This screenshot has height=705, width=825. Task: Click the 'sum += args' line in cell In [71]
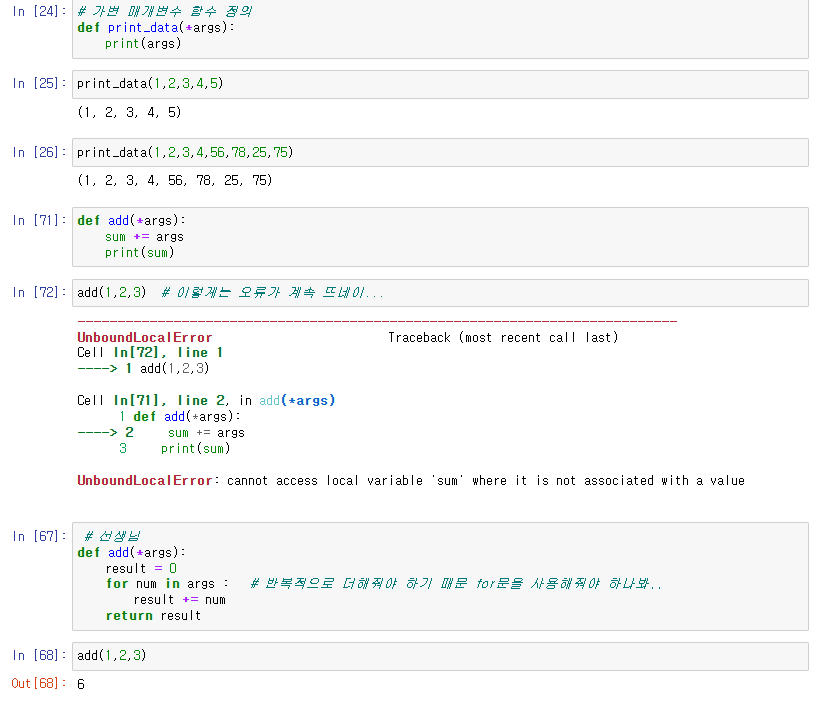click(144, 237)
